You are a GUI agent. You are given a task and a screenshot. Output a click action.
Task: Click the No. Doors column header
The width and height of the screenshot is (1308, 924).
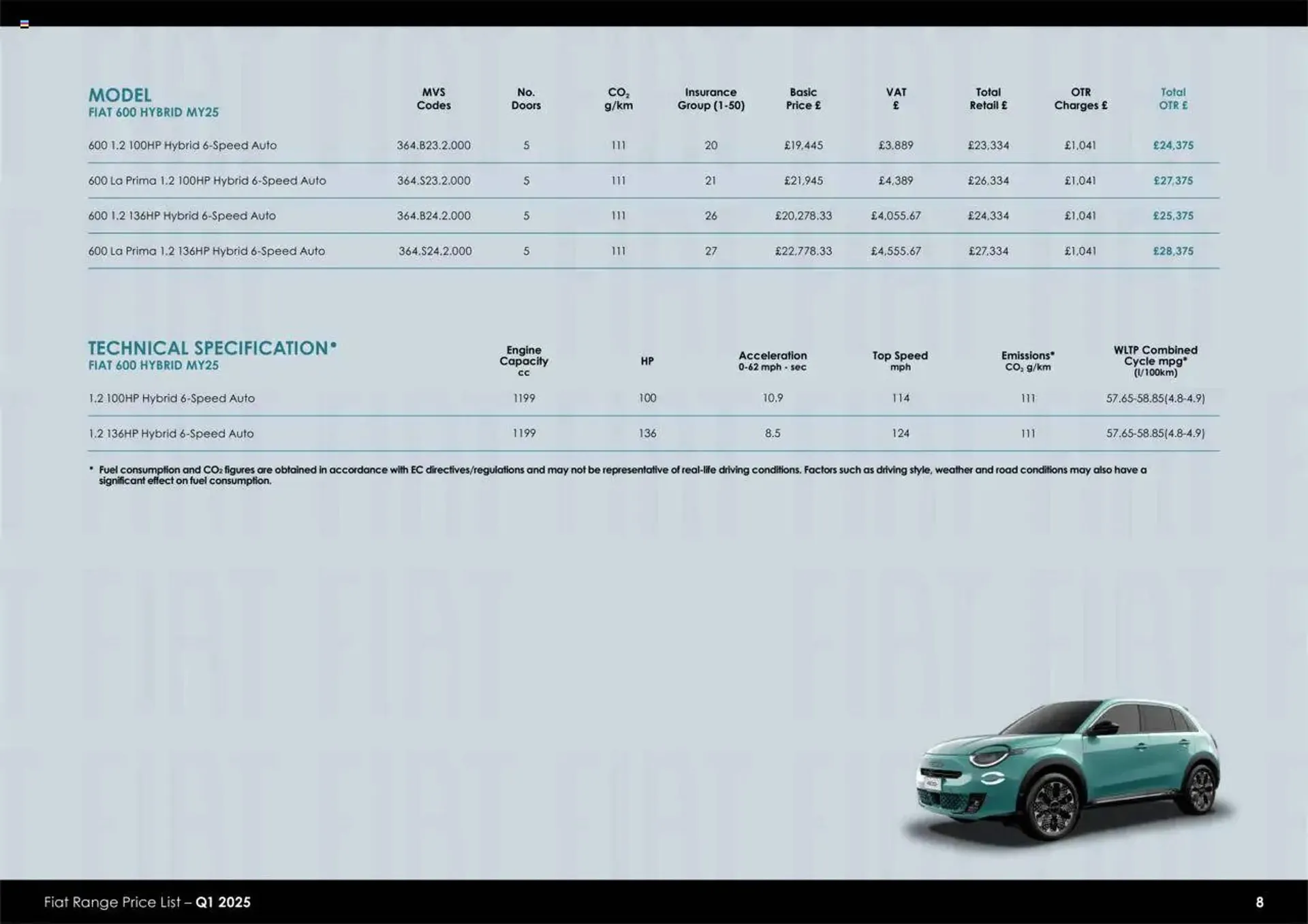click(x=525, y=99)
